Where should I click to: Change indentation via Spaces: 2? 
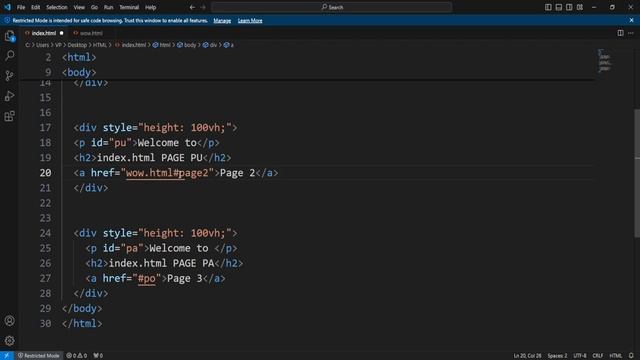[557, 356]
